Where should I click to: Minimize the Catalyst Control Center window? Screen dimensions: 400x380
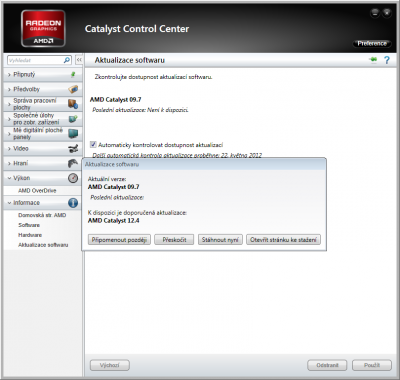click(x=375, y=13)
